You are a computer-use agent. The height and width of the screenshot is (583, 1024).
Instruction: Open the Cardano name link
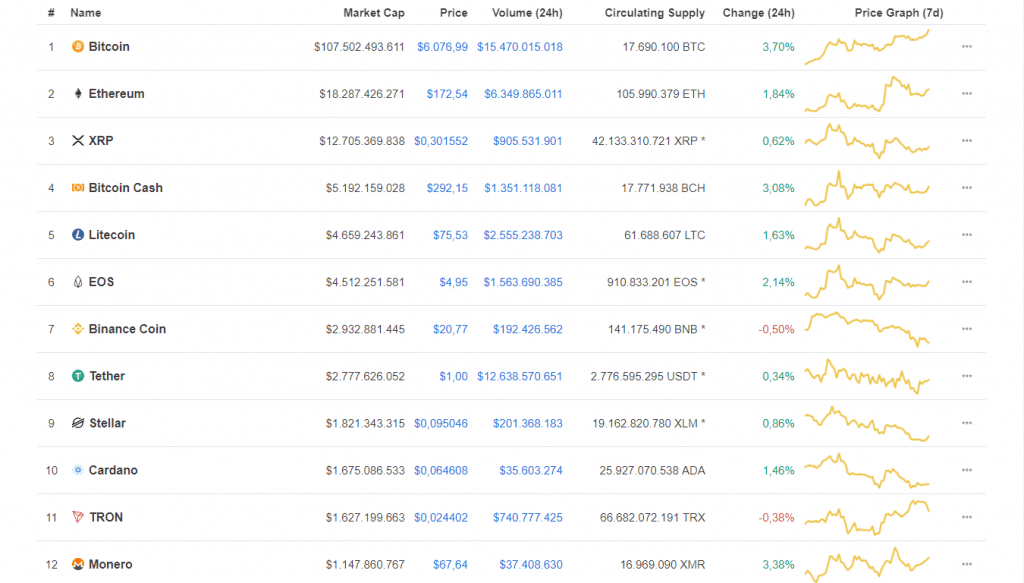point(113,469)
